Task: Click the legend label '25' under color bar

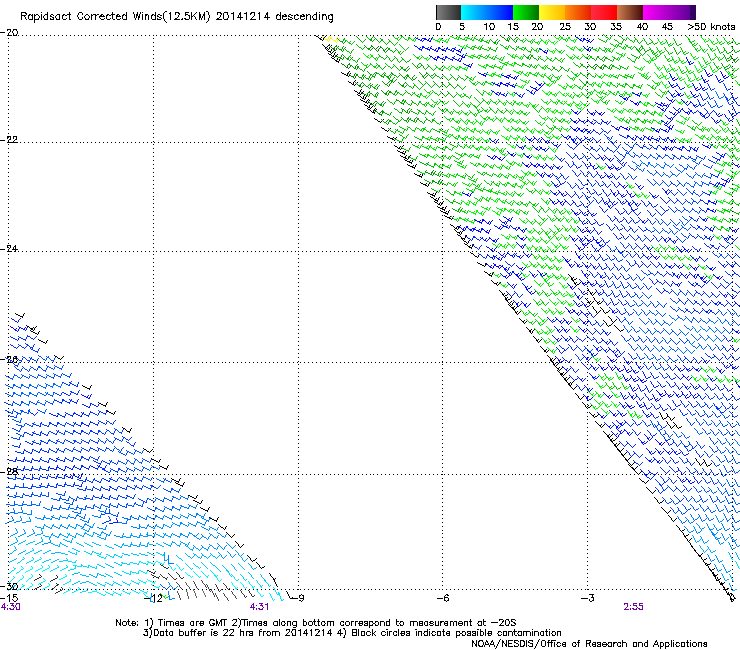Action: [x=565, y=27]
